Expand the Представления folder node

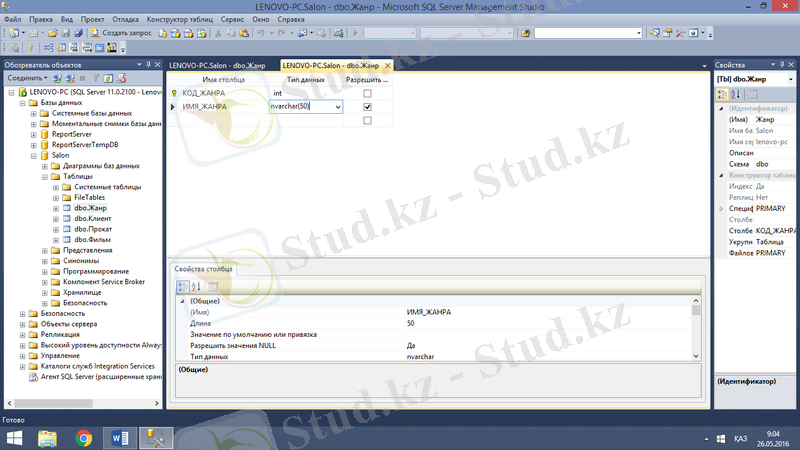tap(45, 251)
